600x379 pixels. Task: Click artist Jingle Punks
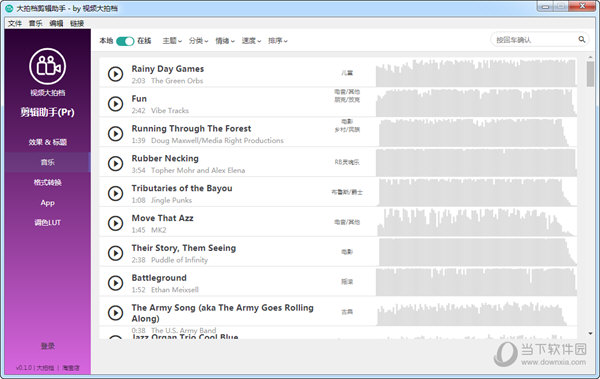pyautogui.click(x=171, y=200)
